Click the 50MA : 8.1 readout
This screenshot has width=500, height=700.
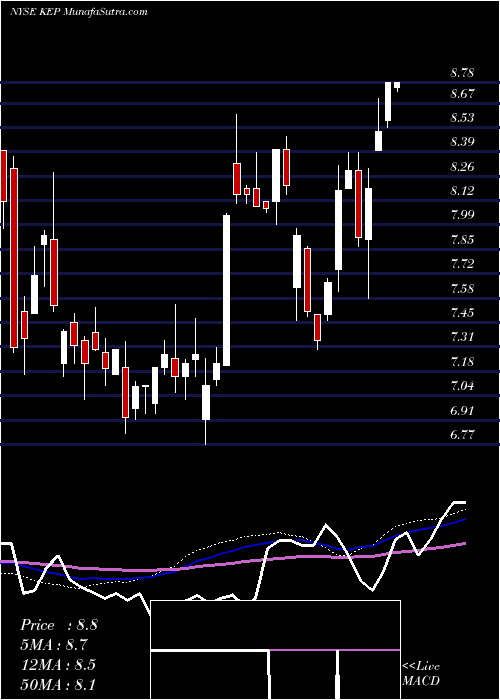coord(58,684)
